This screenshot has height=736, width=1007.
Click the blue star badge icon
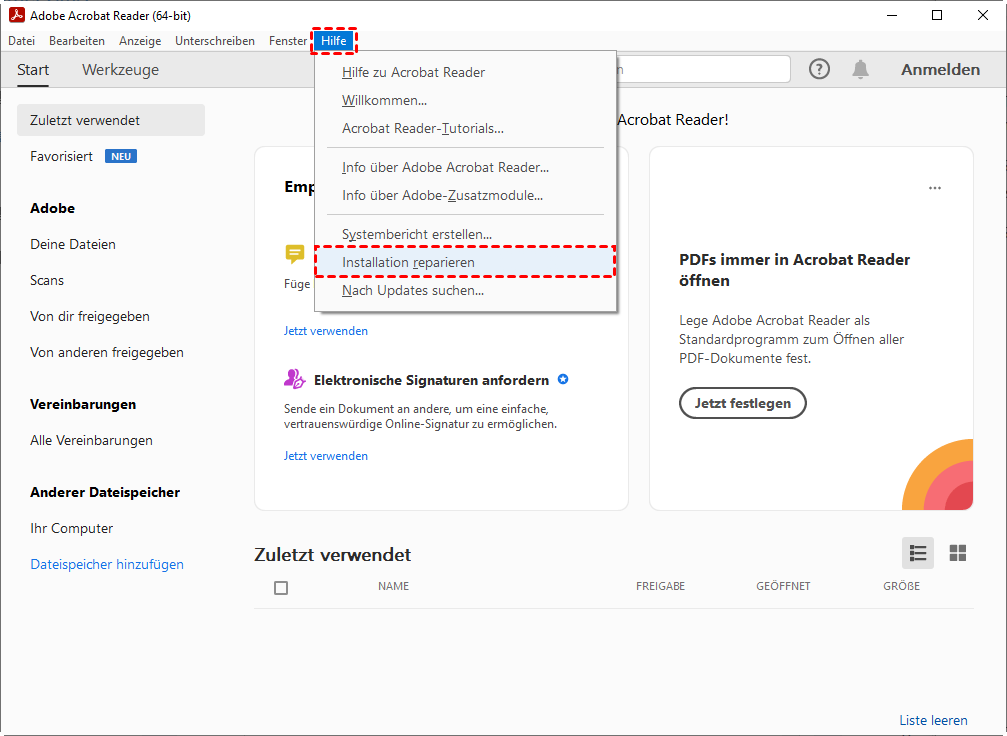coord(563,380)
